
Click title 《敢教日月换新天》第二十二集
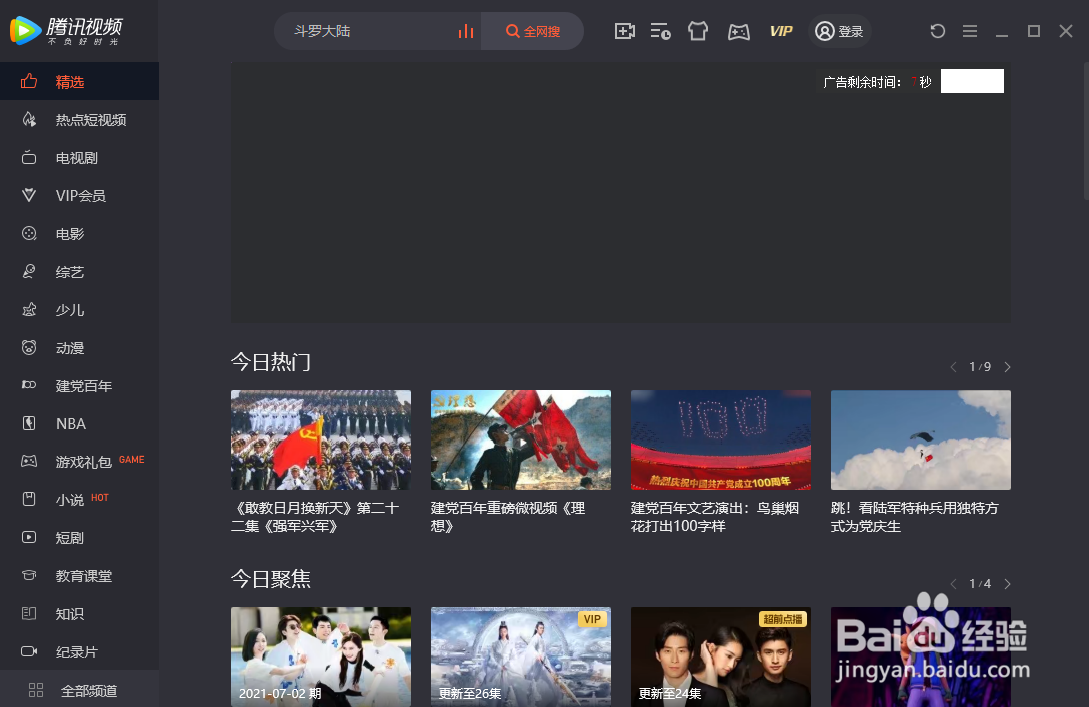pyautogui.click(x=315, y=517)
